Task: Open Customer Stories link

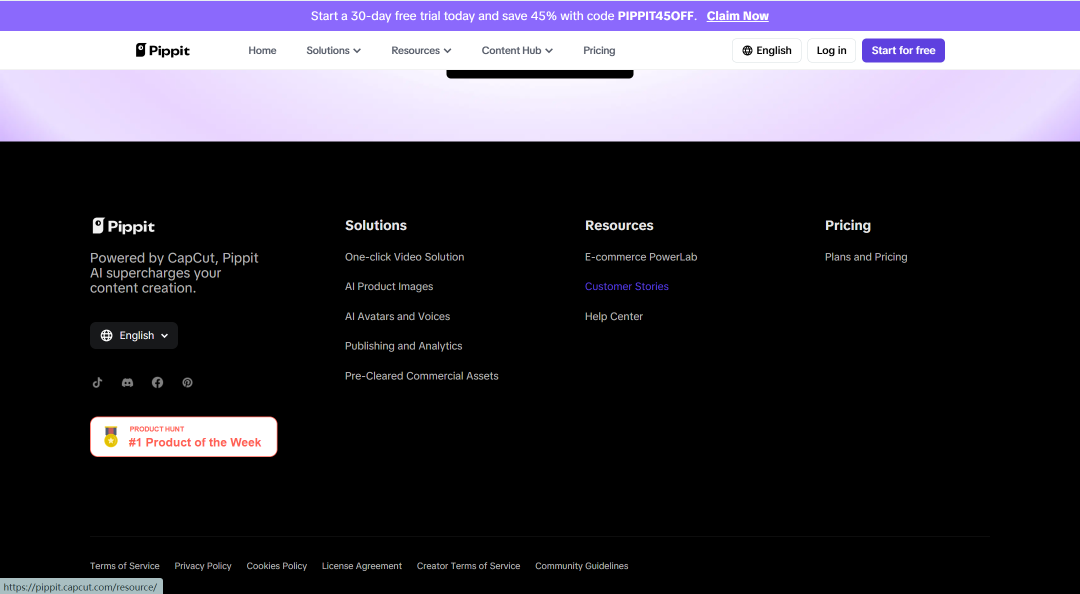Action: point(627,287)
